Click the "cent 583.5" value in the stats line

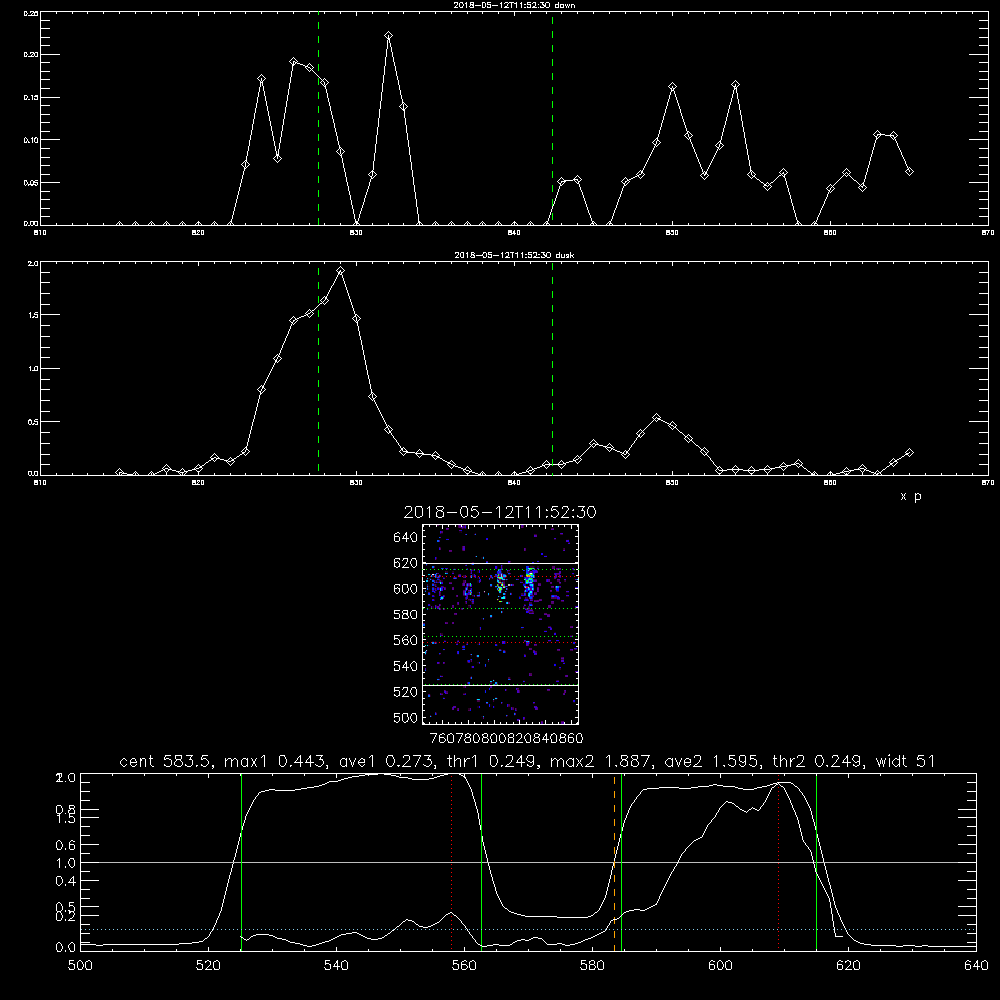pyautogui.click(x=165, y=761)
